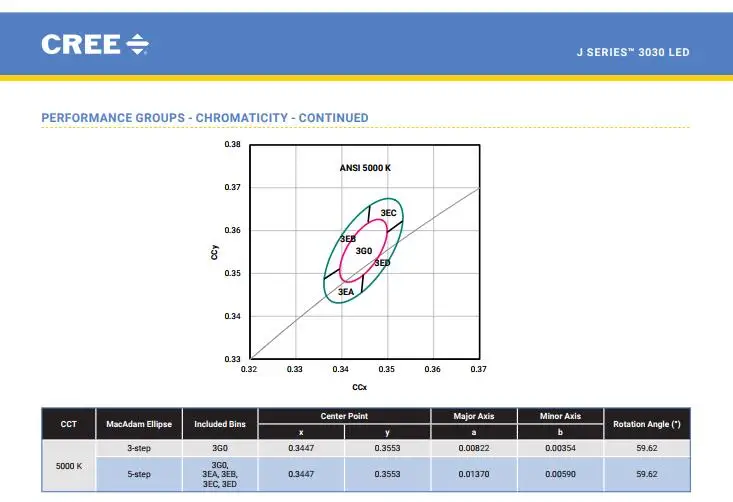Click the 0.33 y-axis tick value

coord(232,359)
